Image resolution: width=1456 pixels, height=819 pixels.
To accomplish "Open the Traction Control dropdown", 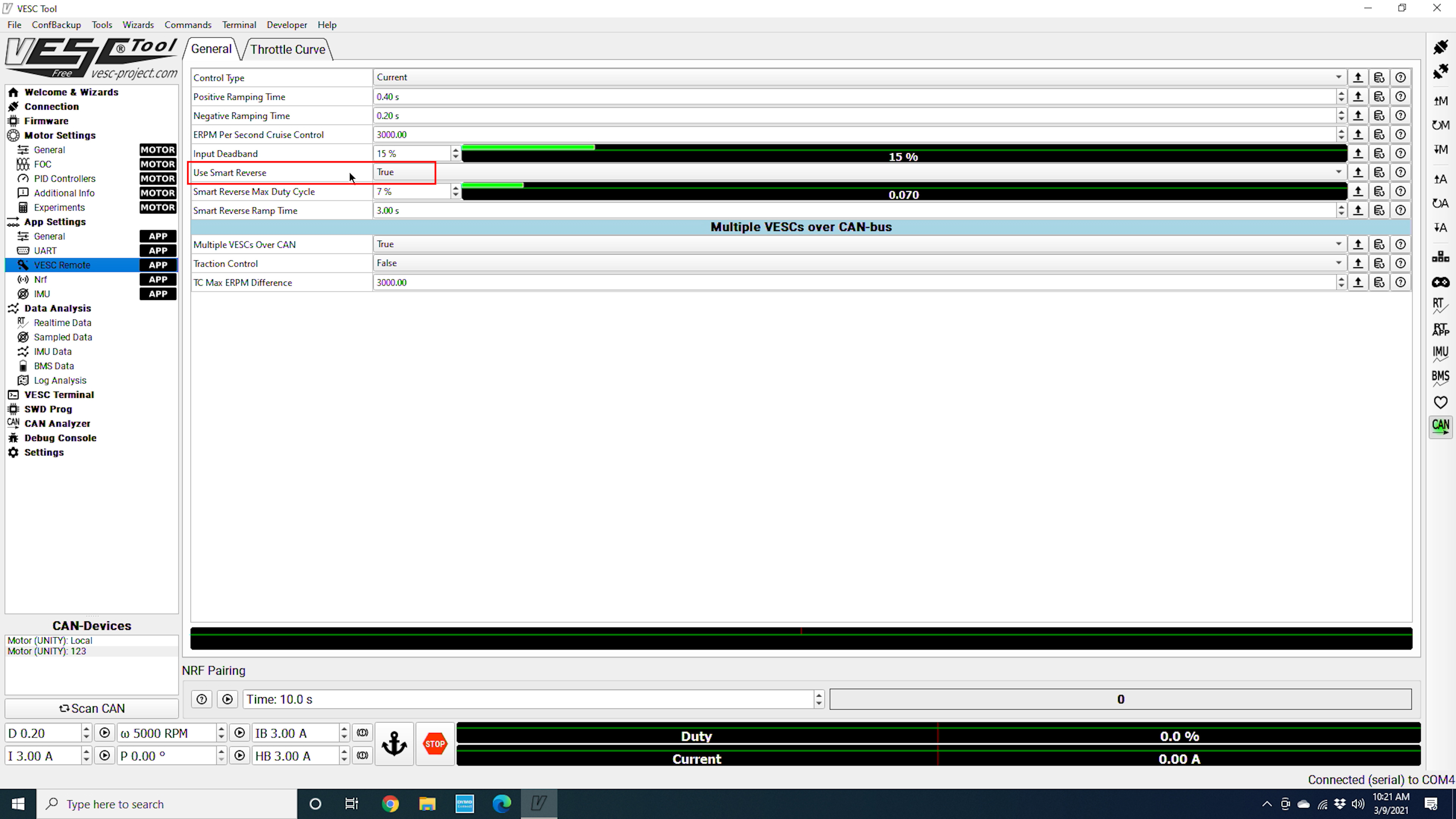I will [860, 264].
